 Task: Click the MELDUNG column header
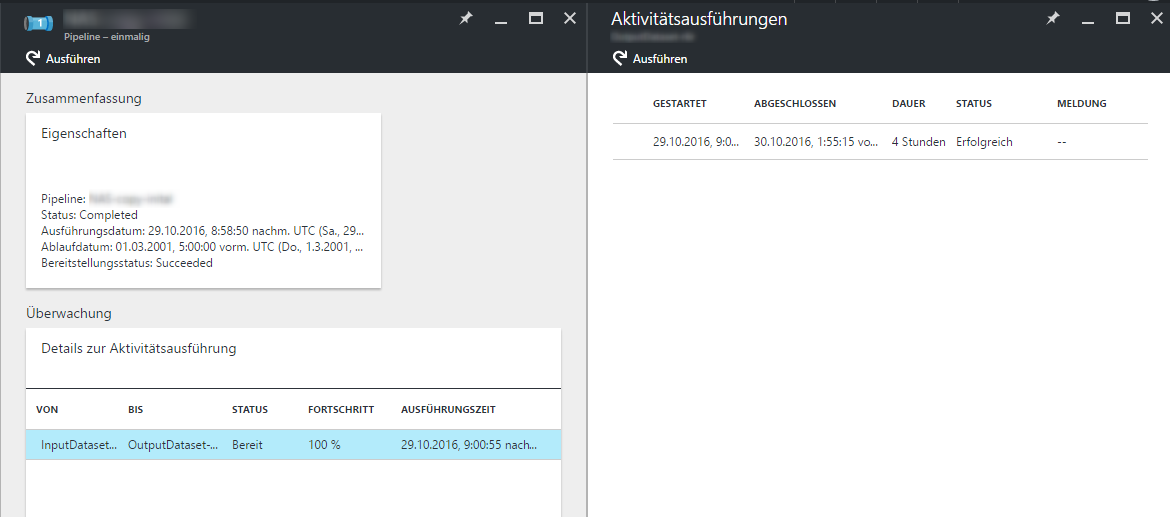(1081, 104)
